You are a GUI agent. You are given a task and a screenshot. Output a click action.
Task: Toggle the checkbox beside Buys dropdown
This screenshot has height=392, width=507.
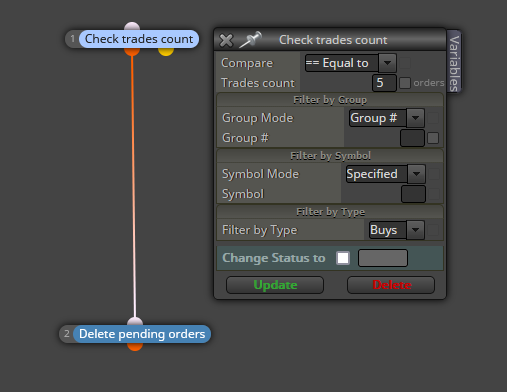pos(433,230)
